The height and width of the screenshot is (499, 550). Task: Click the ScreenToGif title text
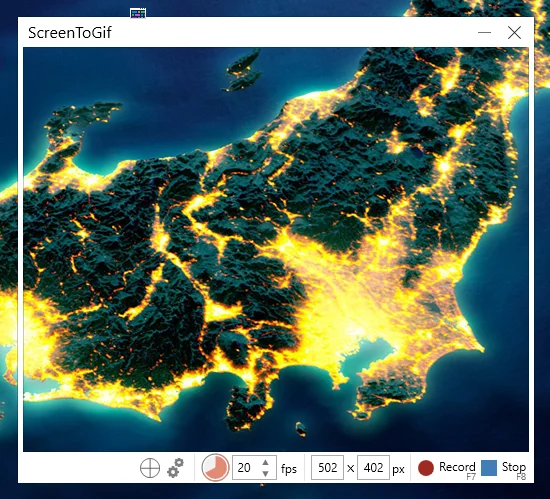[x=70, y=33]
